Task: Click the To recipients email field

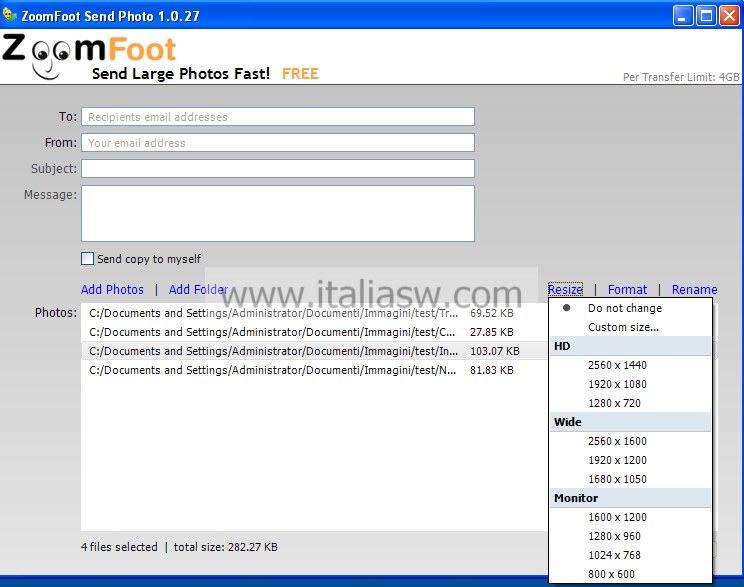Action: point(278,117)
